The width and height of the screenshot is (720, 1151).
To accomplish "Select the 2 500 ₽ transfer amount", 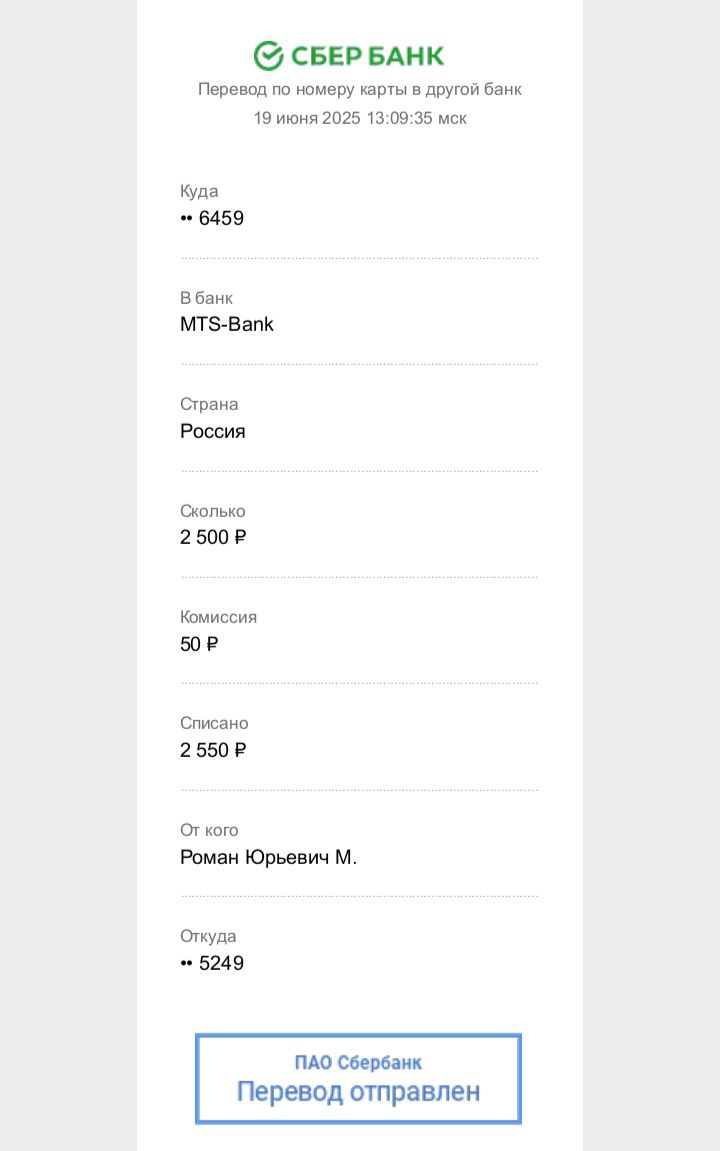I will [x=214, y=537].
